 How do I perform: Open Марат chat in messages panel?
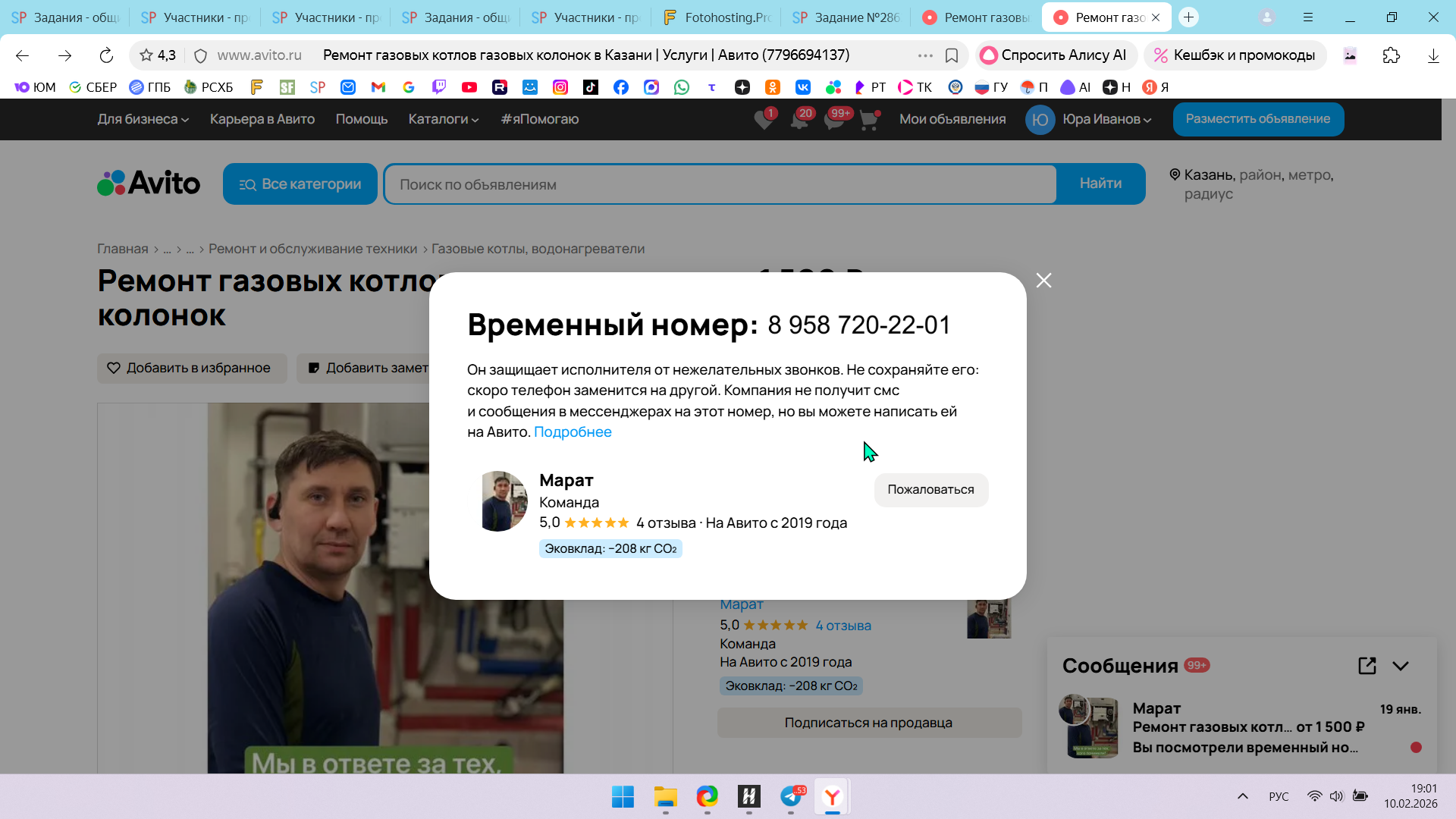[x=1244, y=728]
